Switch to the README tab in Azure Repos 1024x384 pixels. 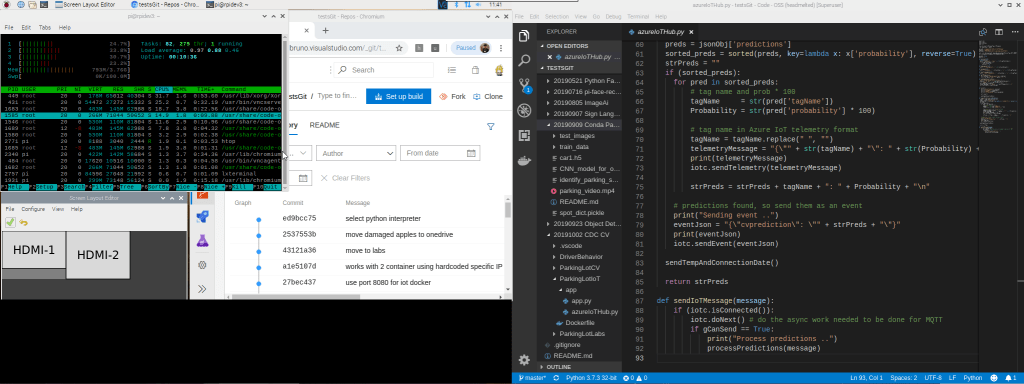pos(325,125)
